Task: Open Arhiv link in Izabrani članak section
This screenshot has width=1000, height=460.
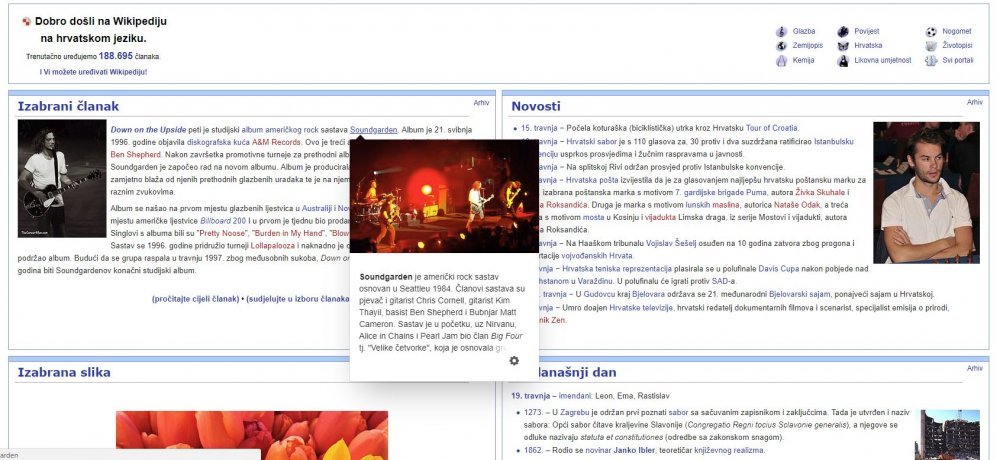Action: coord(482,103)
